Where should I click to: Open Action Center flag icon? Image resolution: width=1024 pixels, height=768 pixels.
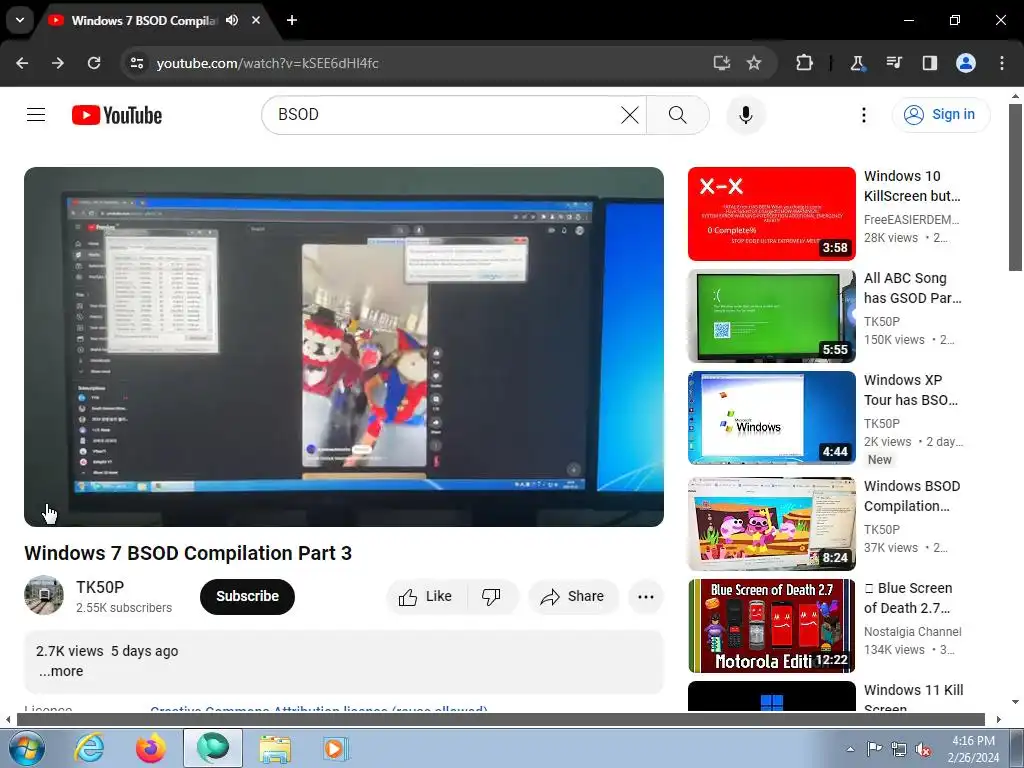[x=874, y=748]
